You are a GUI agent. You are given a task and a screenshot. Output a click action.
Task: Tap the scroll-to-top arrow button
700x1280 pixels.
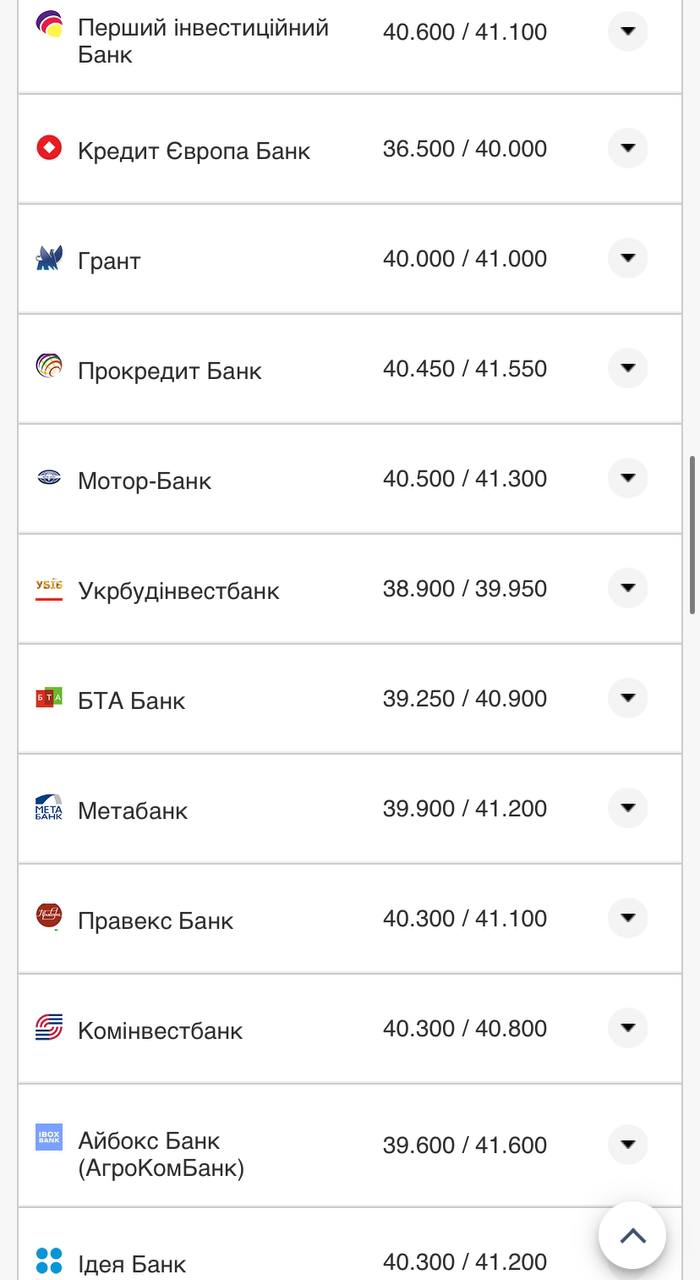pos(632,1235)
